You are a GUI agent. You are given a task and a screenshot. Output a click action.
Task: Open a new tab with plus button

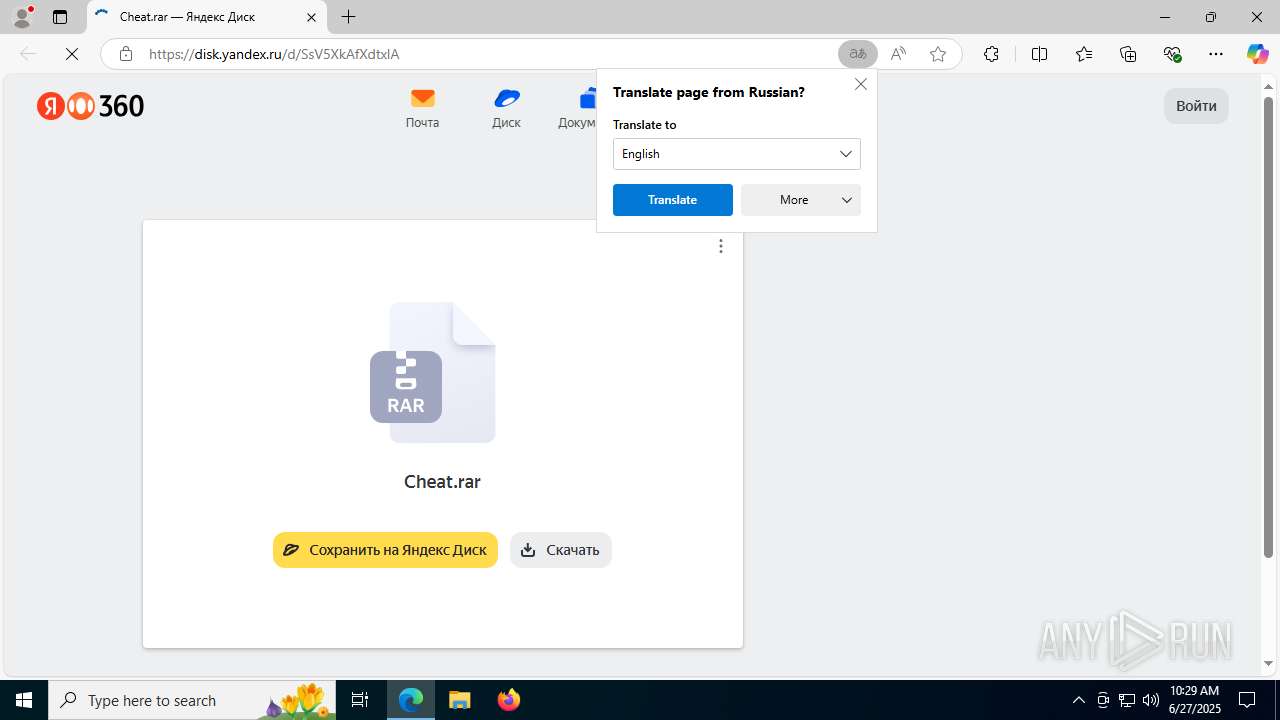point(348,17)
